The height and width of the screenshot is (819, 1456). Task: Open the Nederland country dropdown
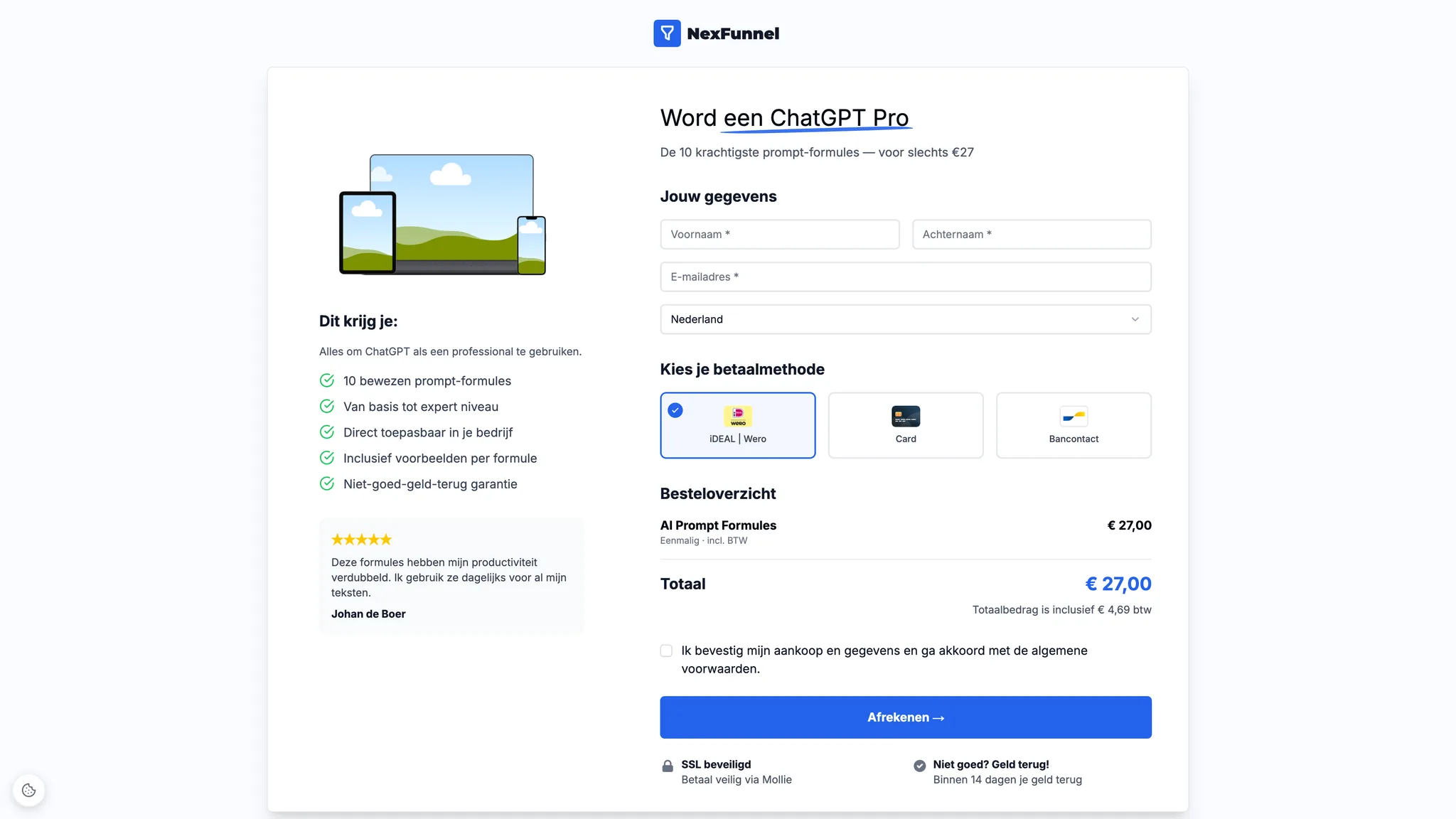pos(906,319)
